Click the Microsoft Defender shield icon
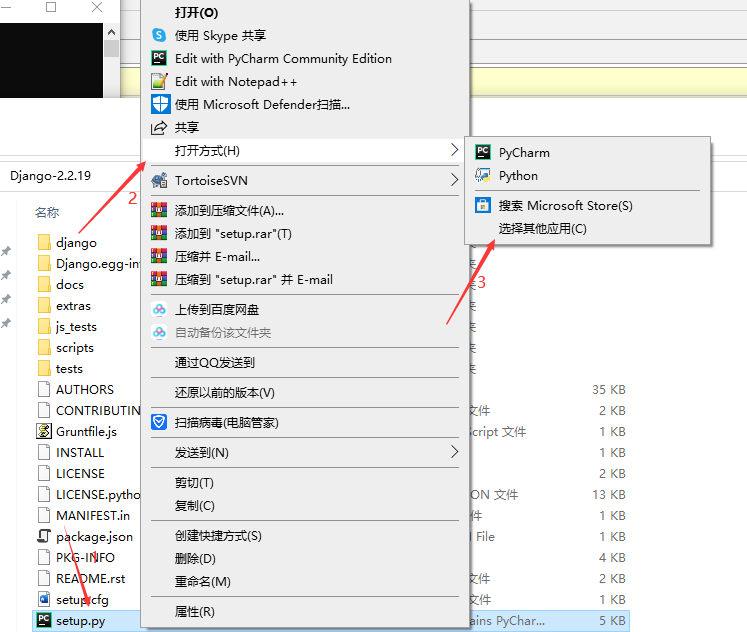747x632 pixels. (x=160, y=104)
